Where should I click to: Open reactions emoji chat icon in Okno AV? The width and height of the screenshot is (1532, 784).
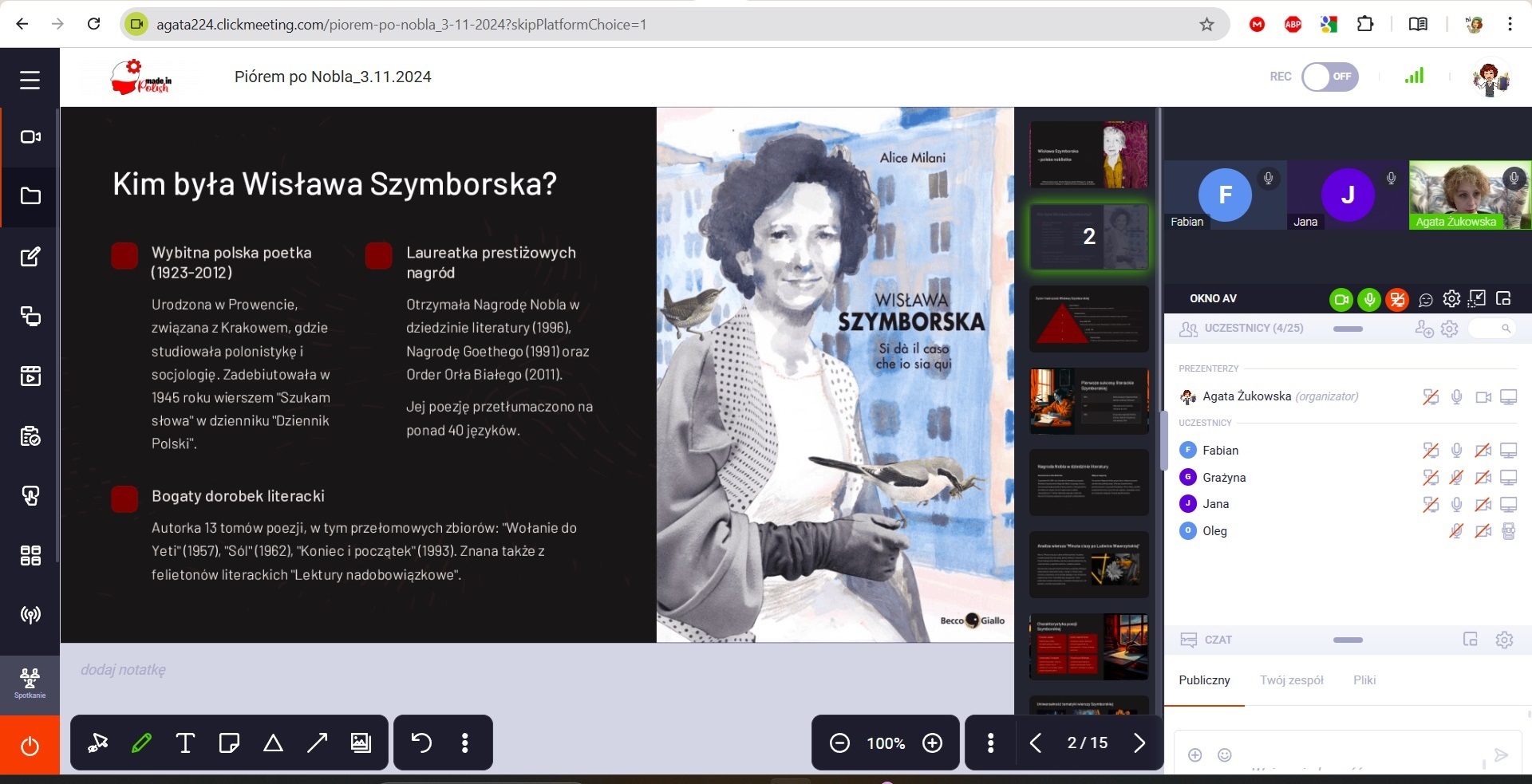[x=1426, y=300]
